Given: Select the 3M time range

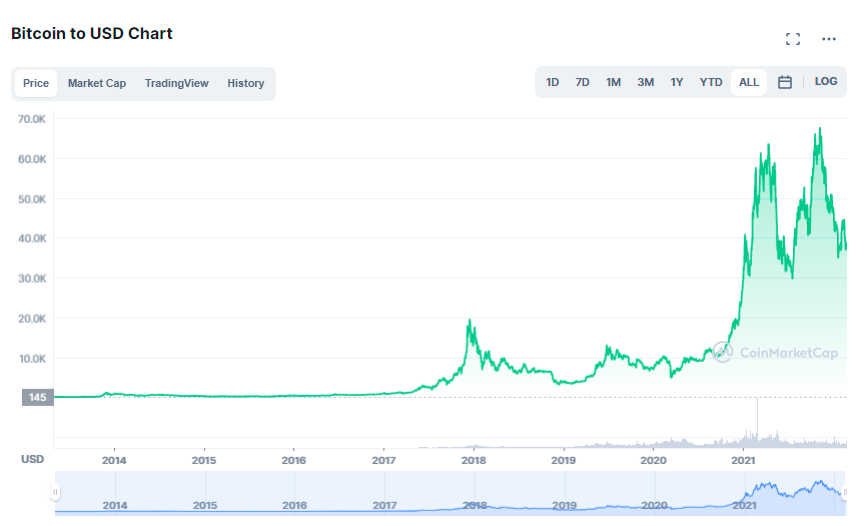Looking at the screenshot, I should pyautogui.click(x=645, y=82).
